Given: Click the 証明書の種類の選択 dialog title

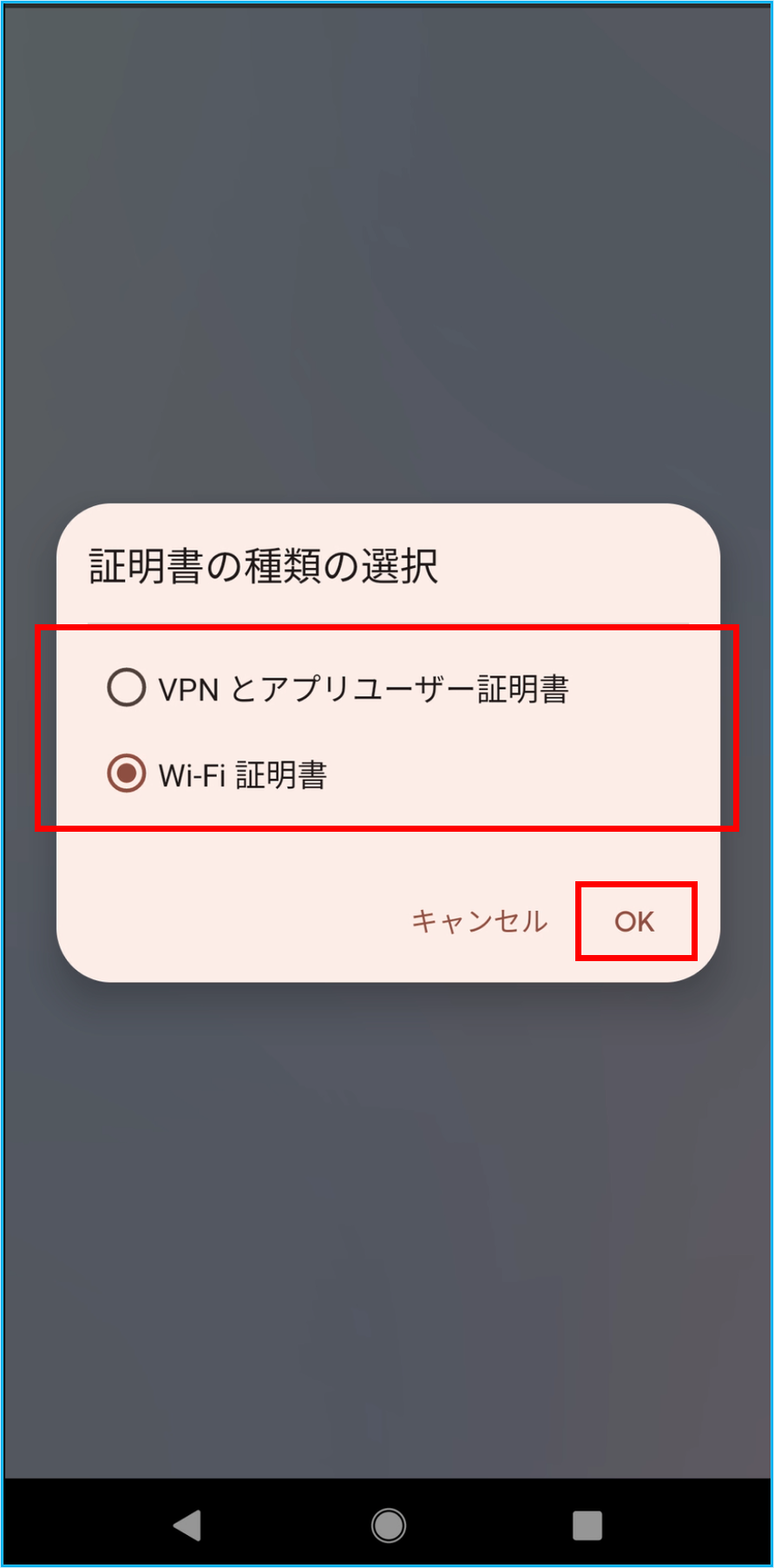Looking at the screenshot, I should click(x=264, y=566).
